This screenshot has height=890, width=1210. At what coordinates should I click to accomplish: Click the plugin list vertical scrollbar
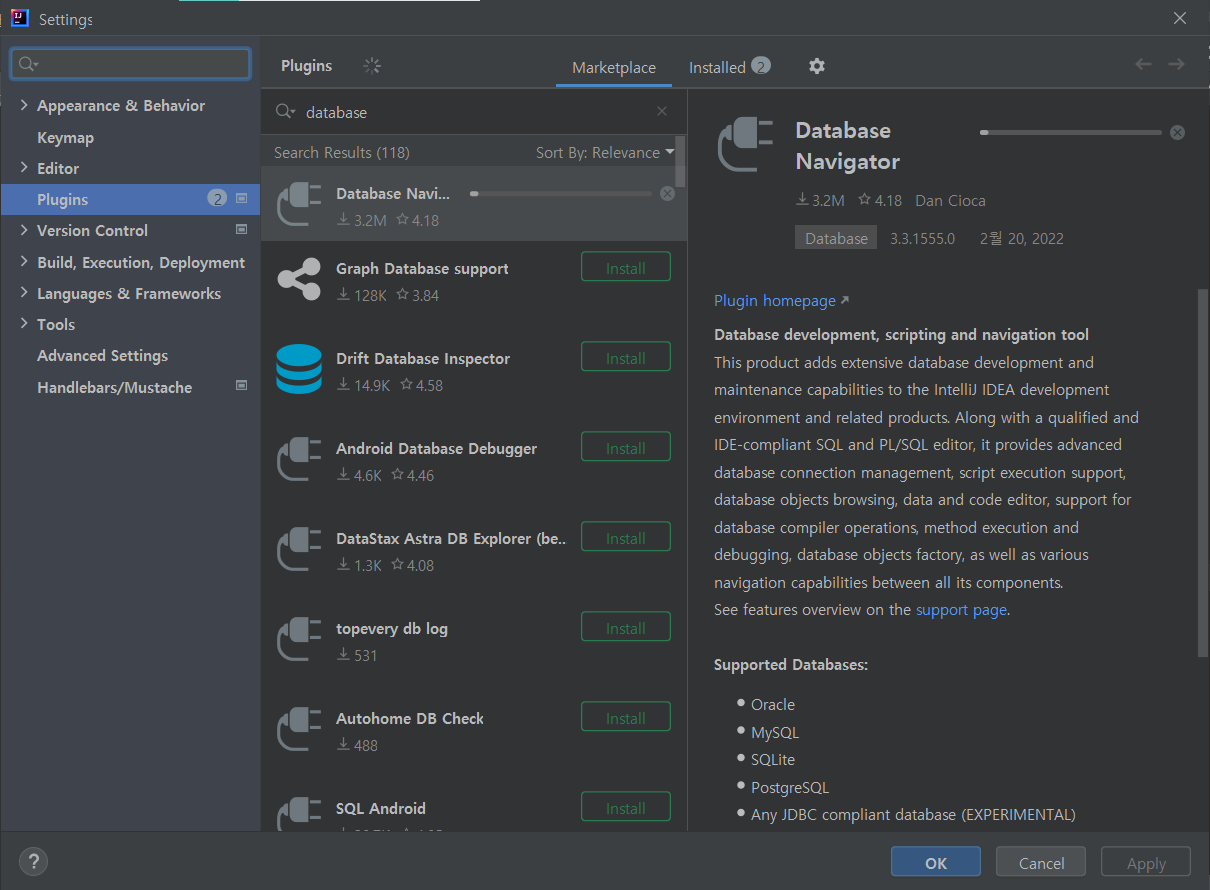(681, 162)
